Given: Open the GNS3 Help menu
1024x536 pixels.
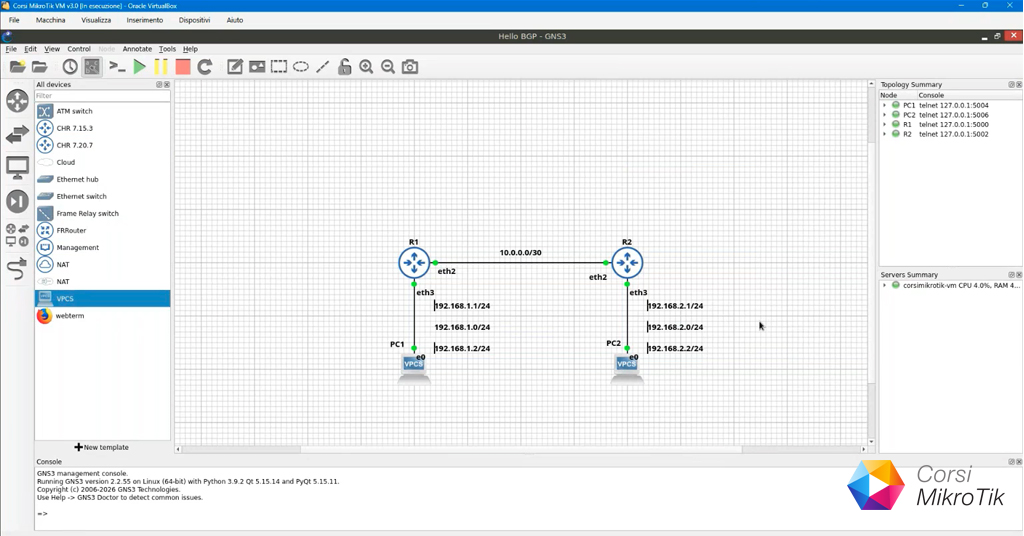Looking at the screenshot, I should (x=190, y=49).
